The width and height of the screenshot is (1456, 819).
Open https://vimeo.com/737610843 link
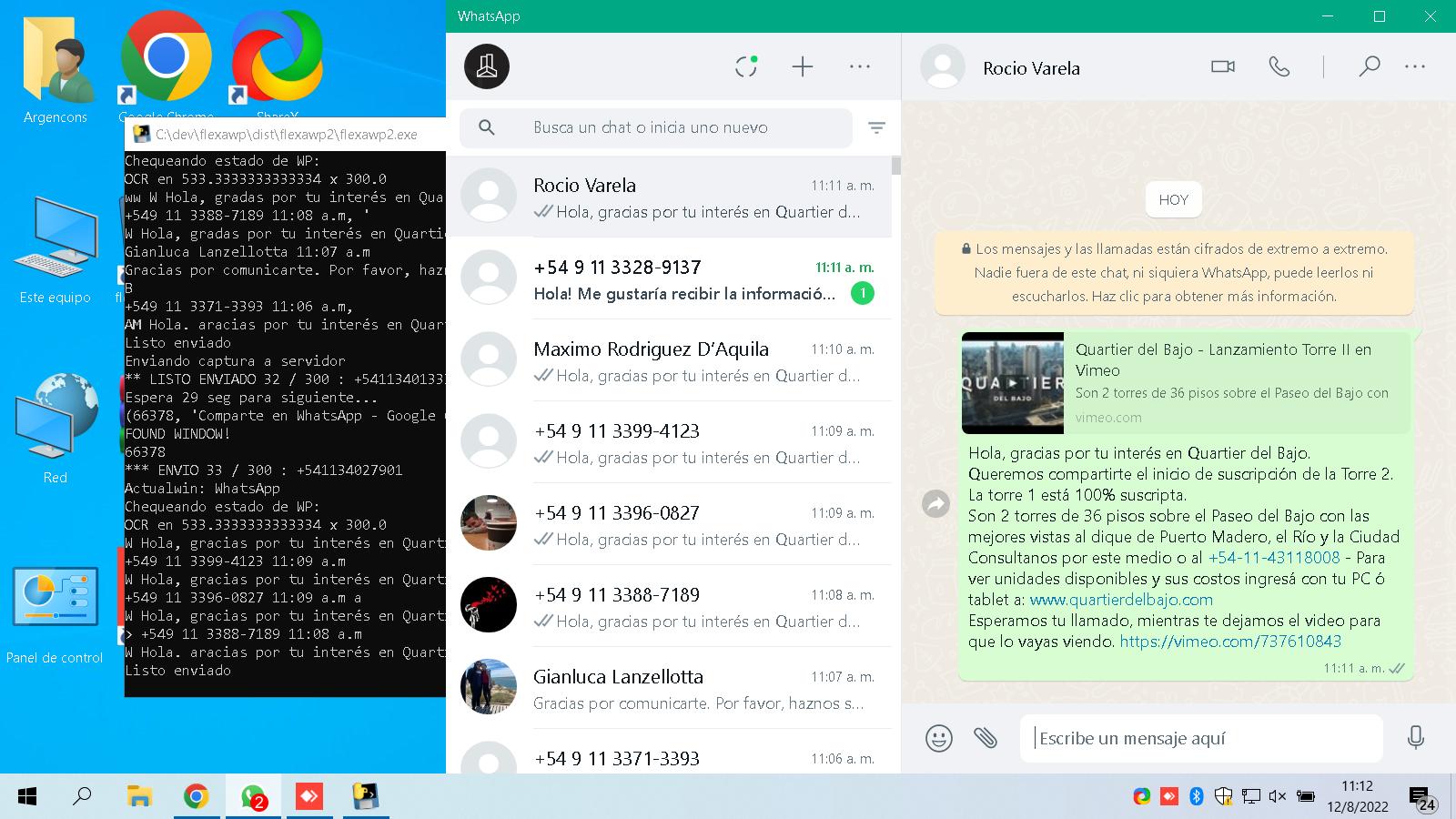tap(1230, 642)
